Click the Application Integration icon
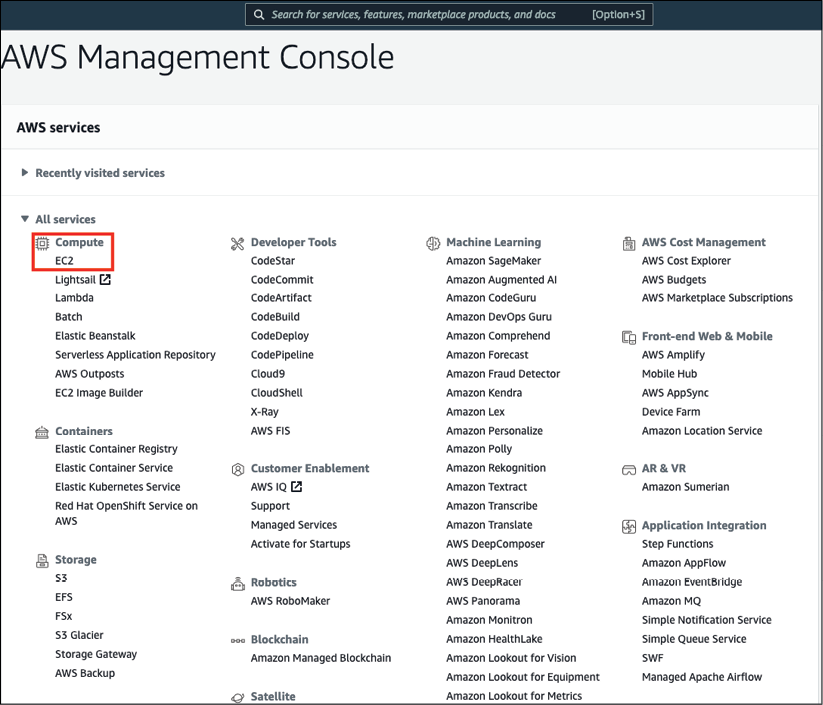 tap(629, 526)
